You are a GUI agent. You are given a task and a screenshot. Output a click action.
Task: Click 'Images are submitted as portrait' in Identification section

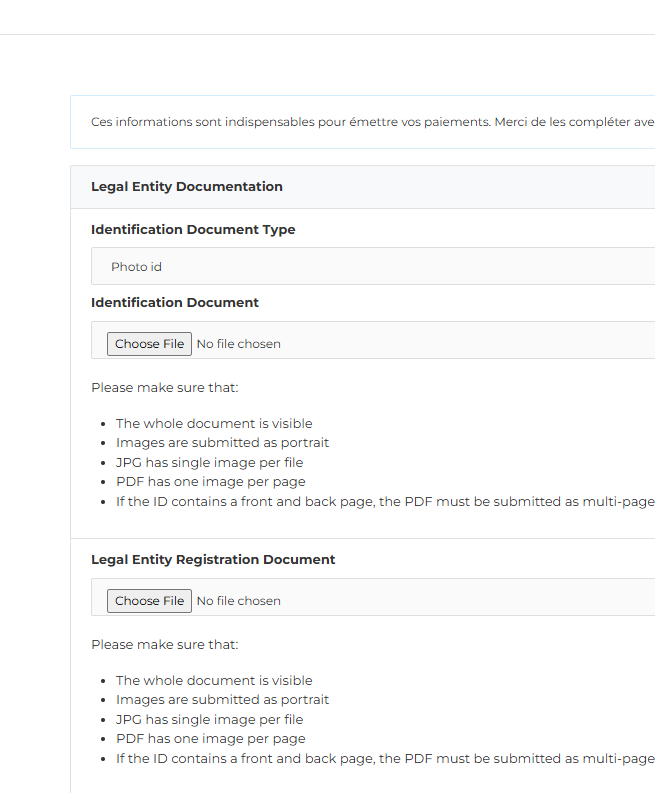222,443
